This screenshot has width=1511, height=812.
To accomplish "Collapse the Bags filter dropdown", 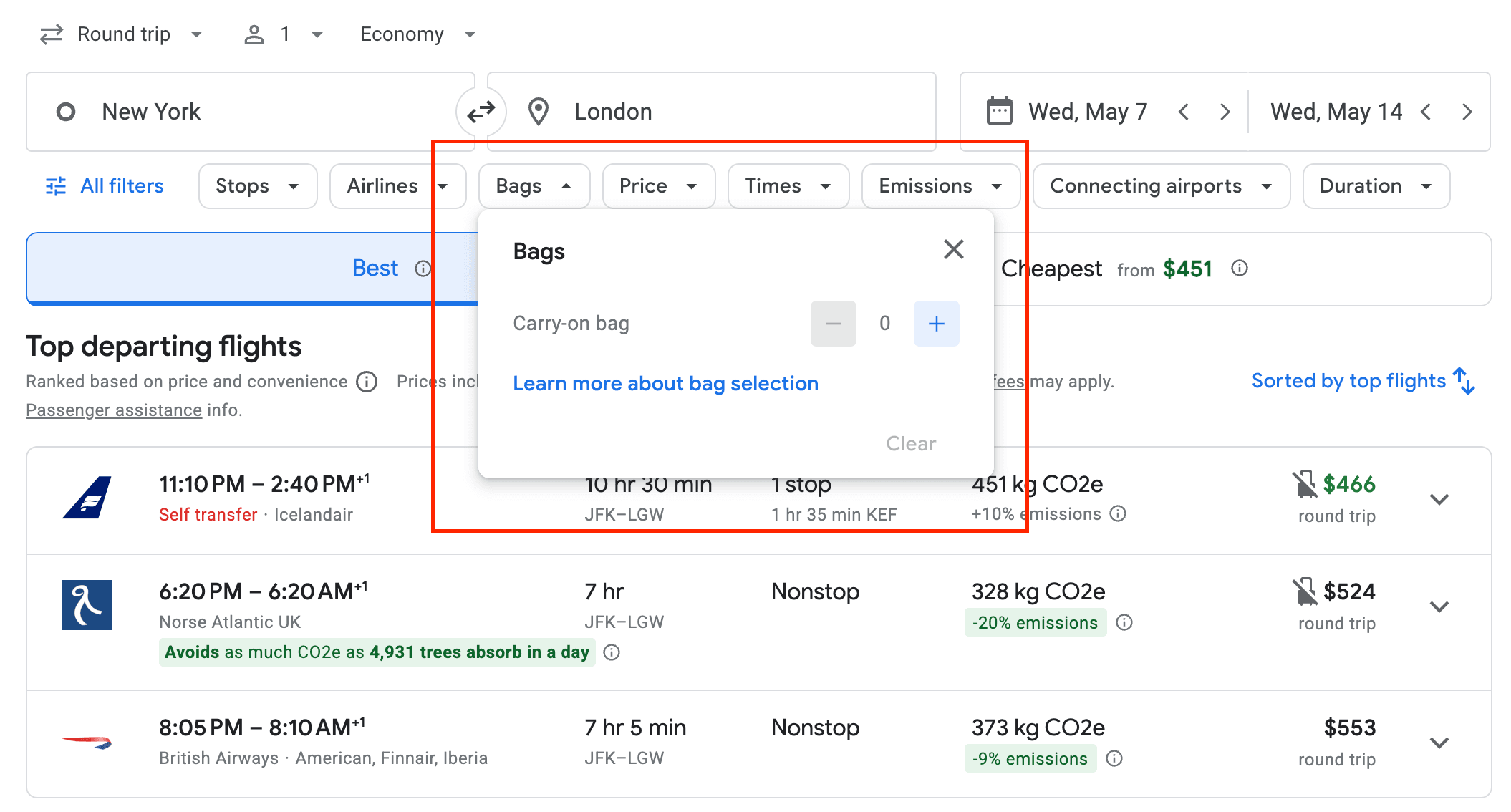I will 534,186.
